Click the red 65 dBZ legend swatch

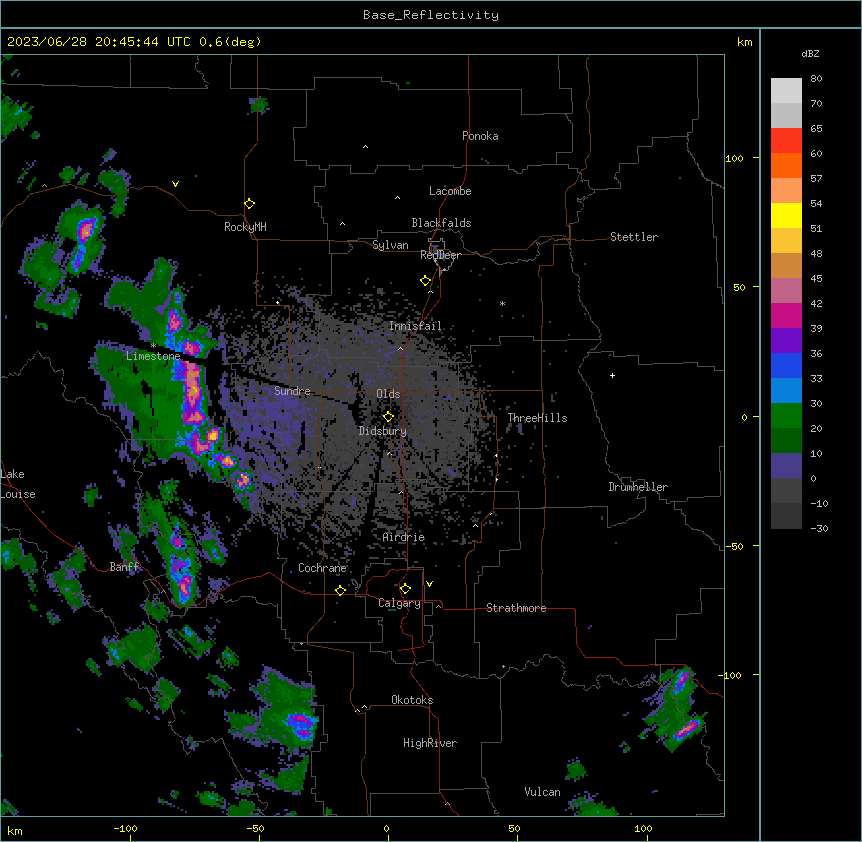pos(786,141)
